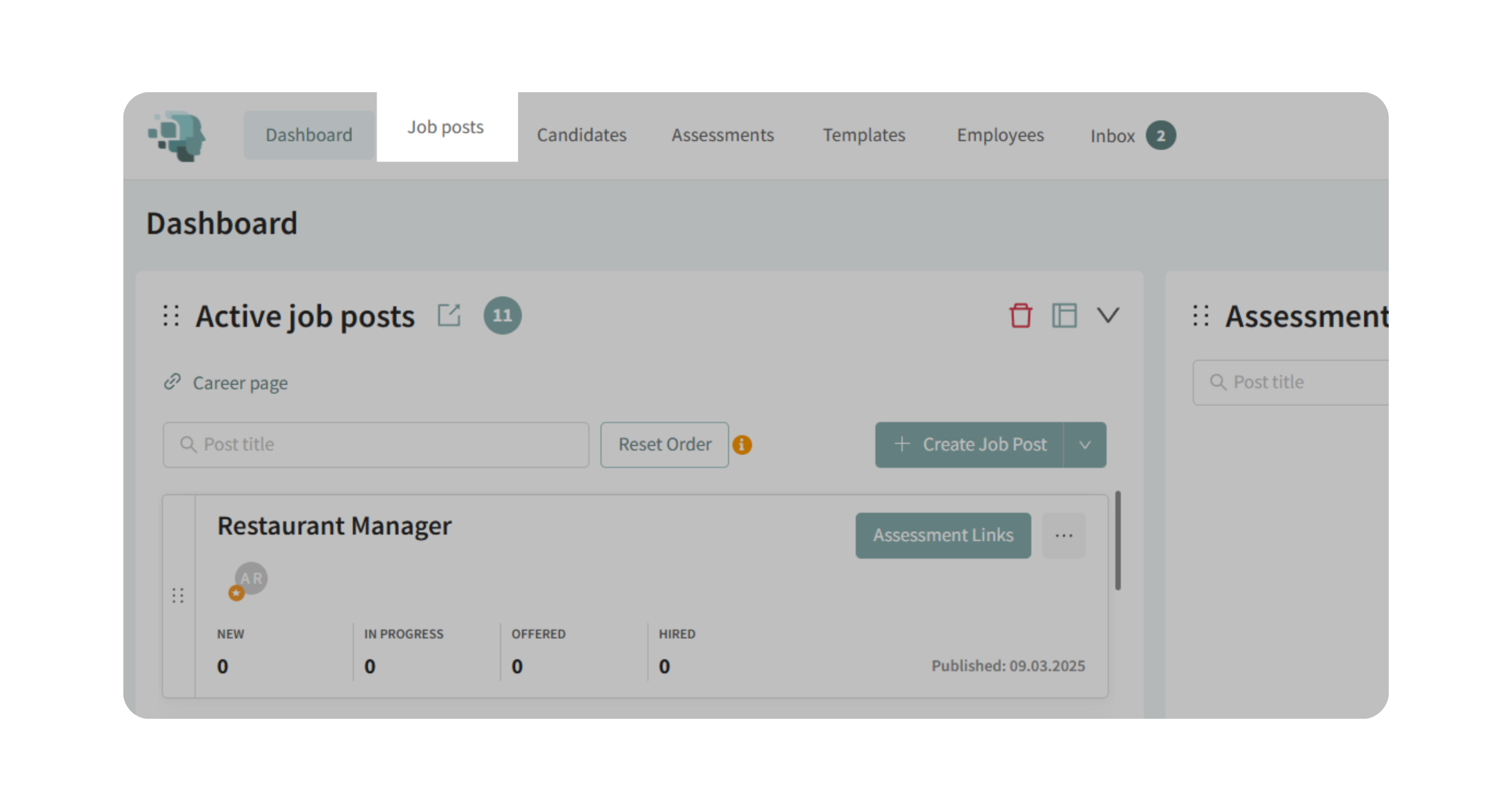
Task: Click the orange info icon near Reset Order
Action: point(742,445)
